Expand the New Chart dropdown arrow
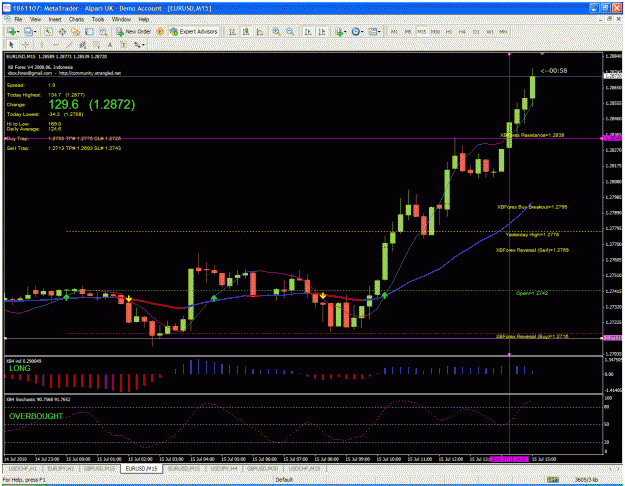This screenshot has height=486, width=625. pyautogui.click(x=18, y=31)
